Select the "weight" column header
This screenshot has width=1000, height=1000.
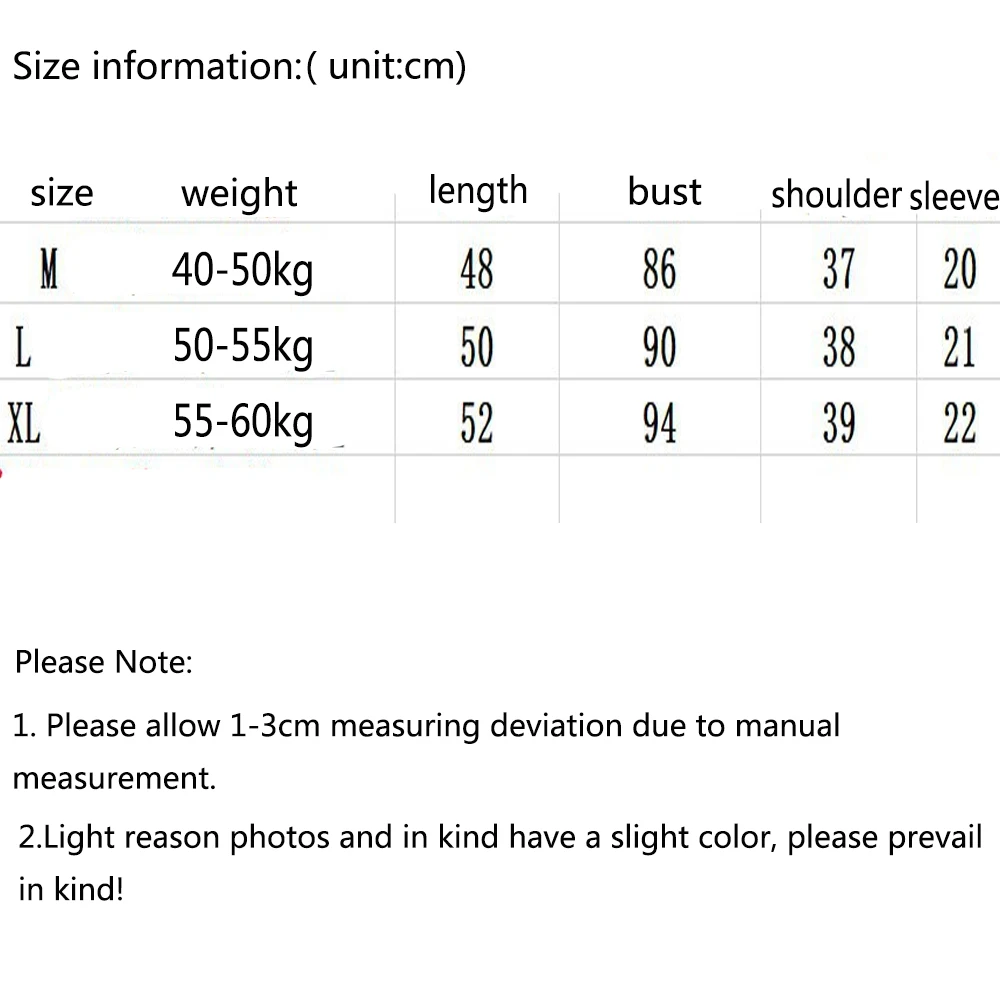[x=239, y=193]
